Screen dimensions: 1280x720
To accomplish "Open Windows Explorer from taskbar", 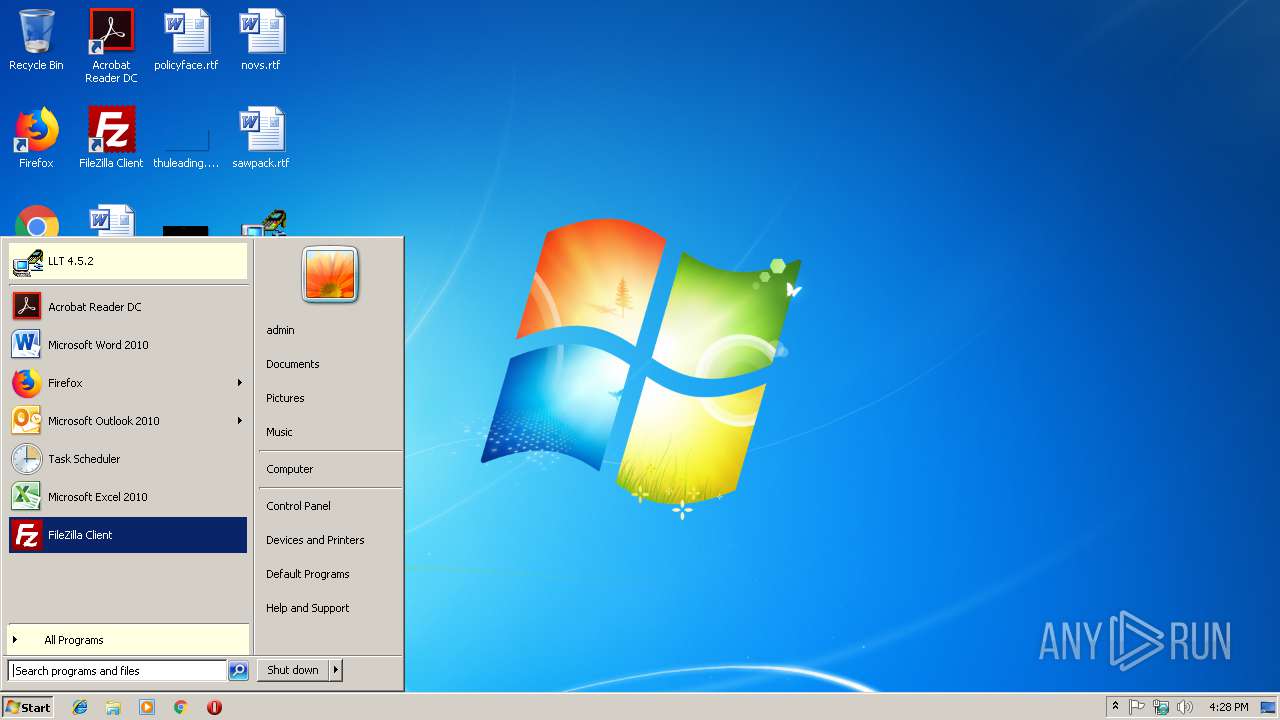I will click(113, 707).
